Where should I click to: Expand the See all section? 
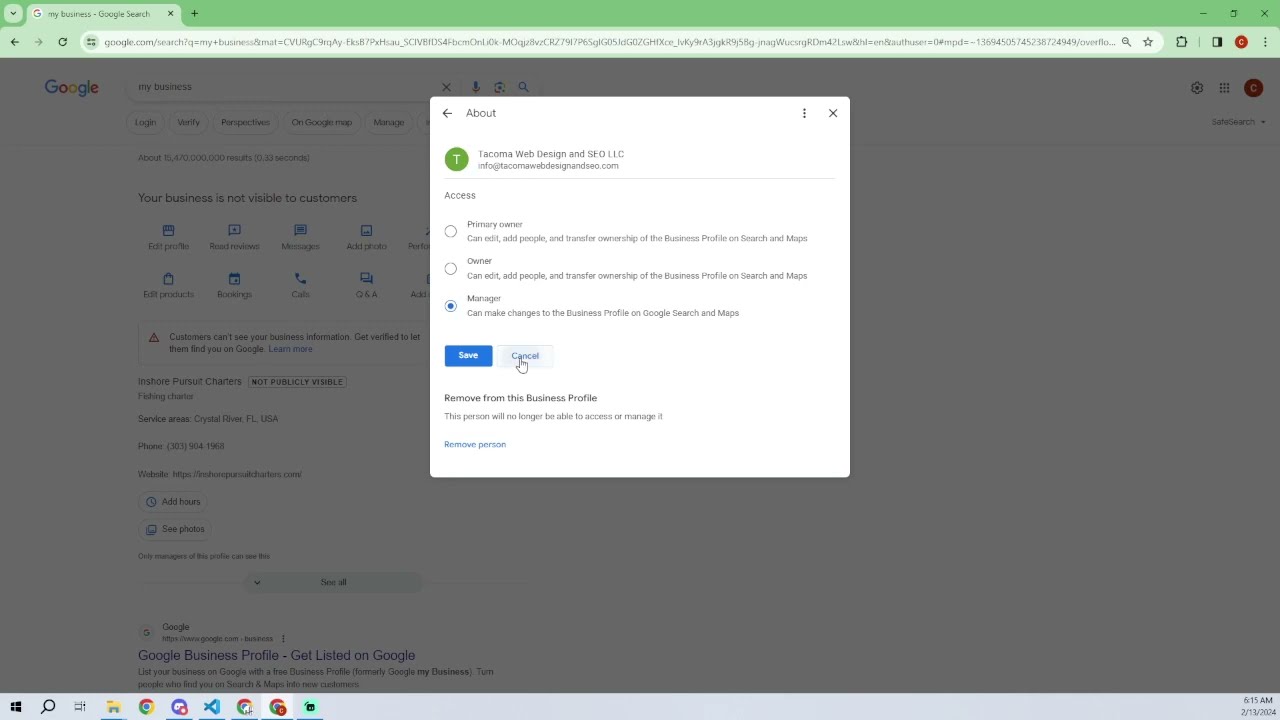(333, 582)
